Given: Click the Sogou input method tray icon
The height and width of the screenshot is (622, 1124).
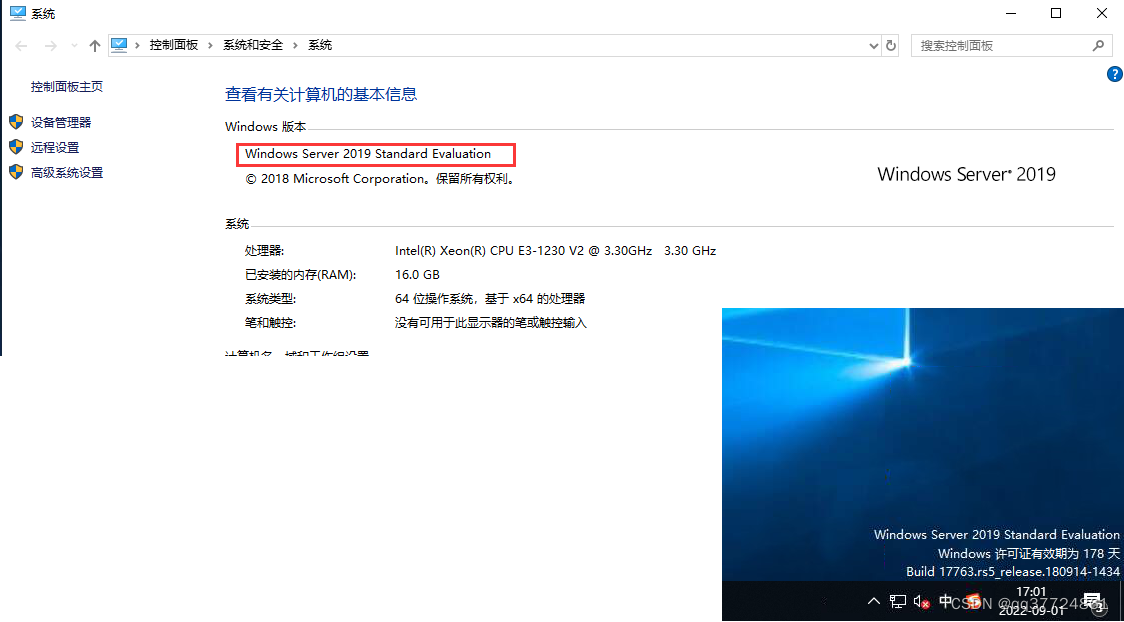Looking at the screenshot, I should click(972, 601).
